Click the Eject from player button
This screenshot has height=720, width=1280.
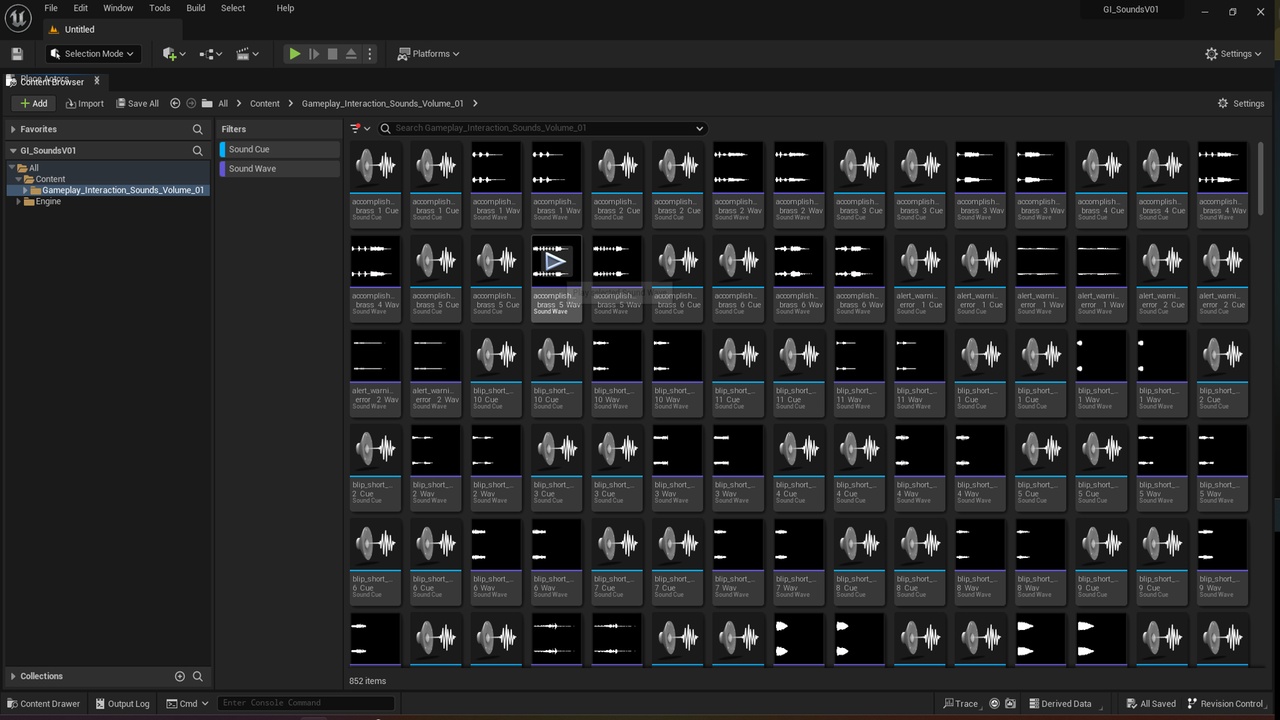coord(351,54)
